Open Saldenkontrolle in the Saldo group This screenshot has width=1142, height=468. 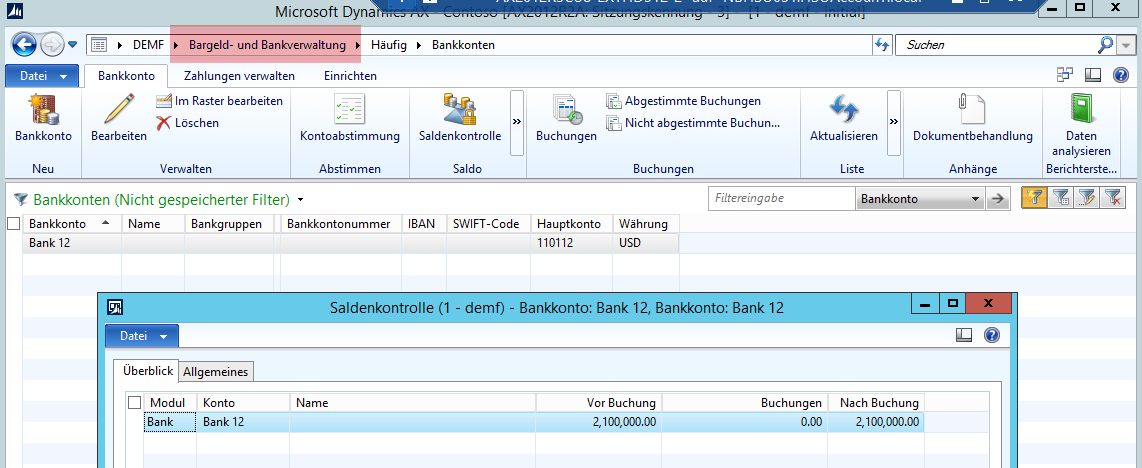(459, 110)
